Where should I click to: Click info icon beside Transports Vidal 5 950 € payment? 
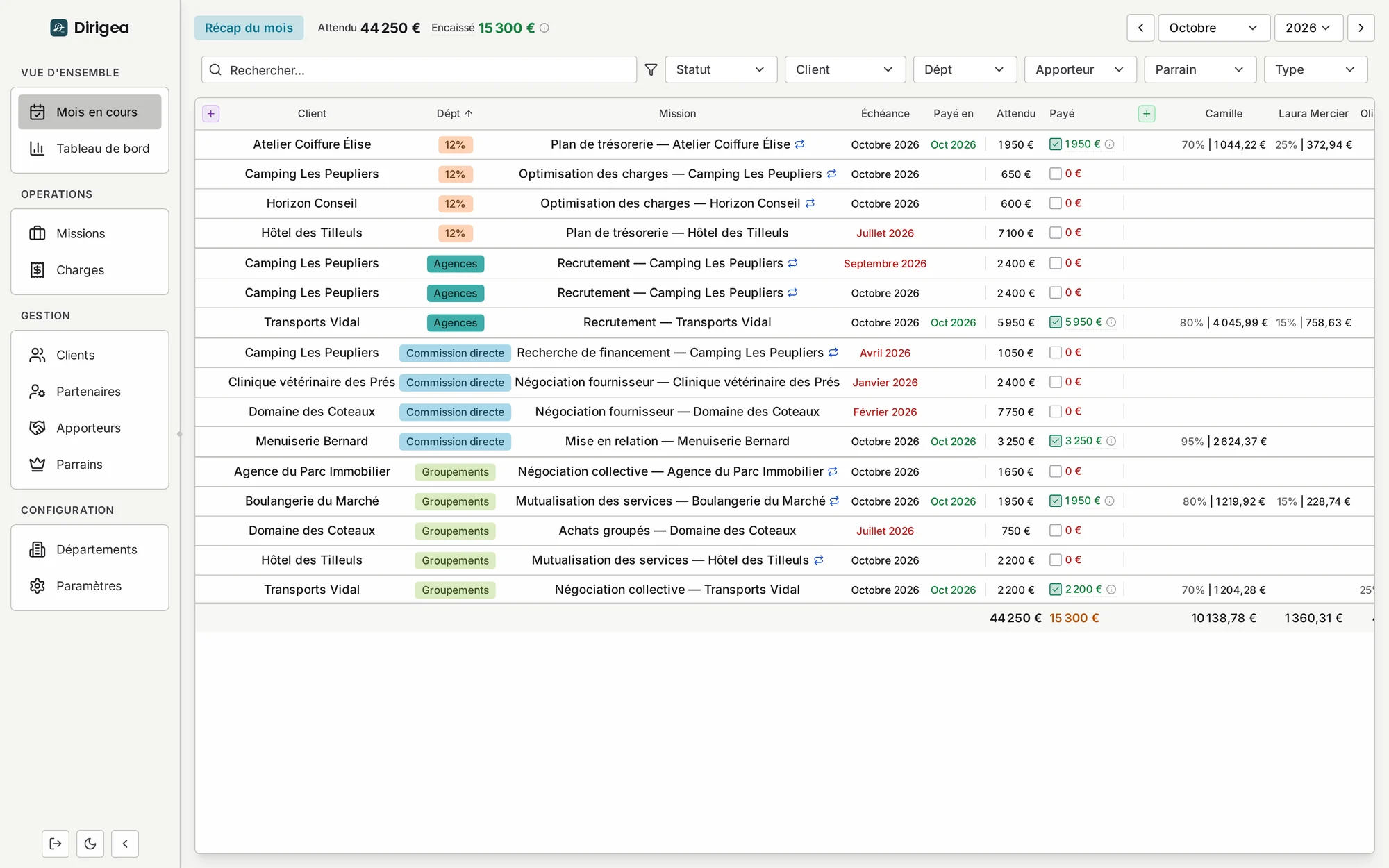(1111, 322)
